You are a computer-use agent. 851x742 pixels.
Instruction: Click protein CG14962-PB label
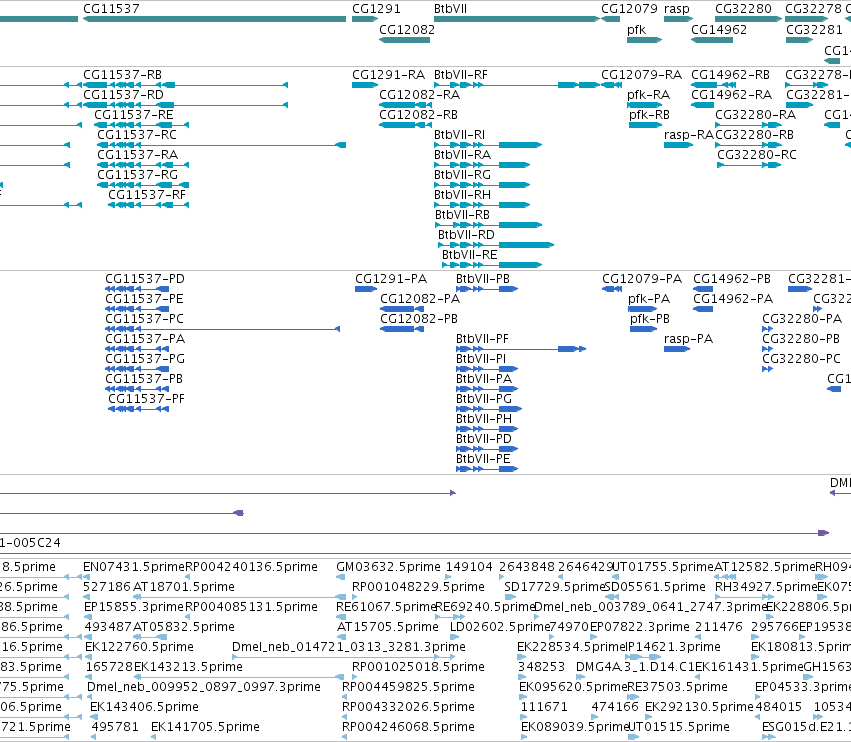[x=732, y=279]
